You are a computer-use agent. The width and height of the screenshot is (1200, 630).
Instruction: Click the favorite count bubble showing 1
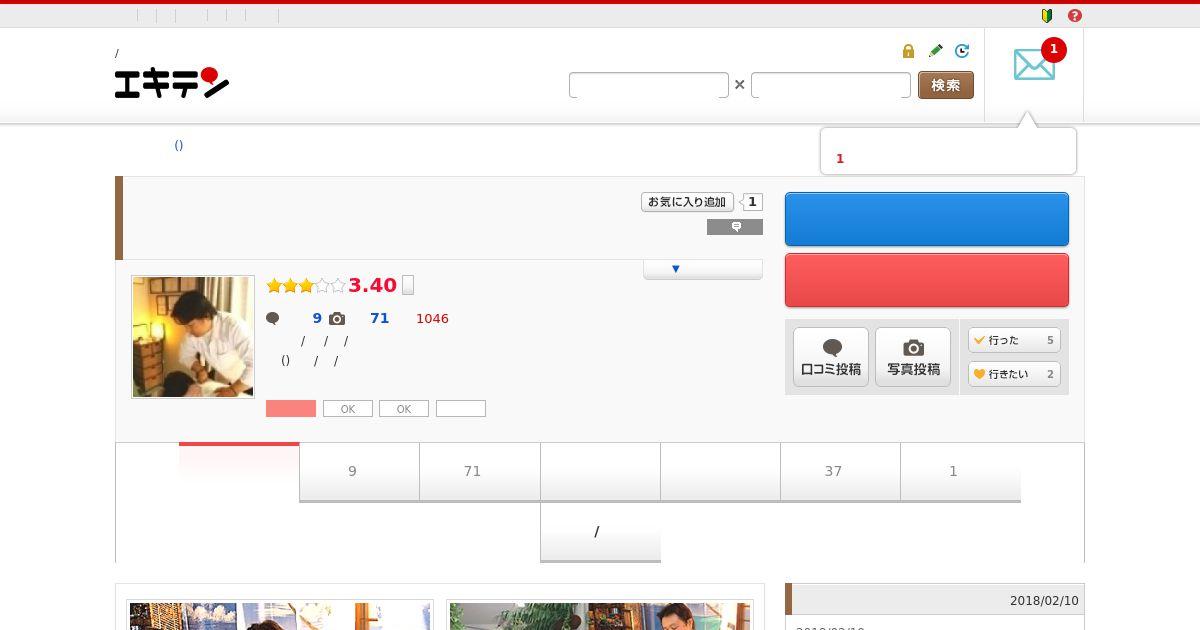point(752,202)
